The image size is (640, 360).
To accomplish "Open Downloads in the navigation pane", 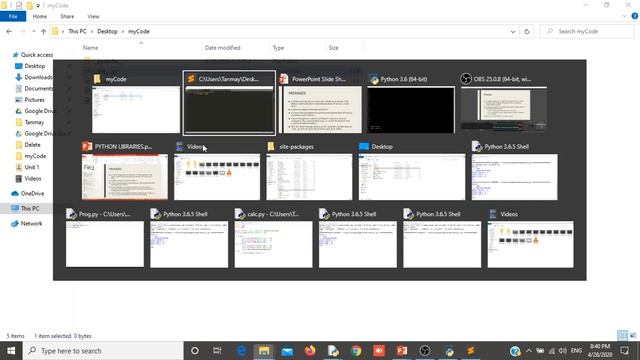I will [34, 77].
